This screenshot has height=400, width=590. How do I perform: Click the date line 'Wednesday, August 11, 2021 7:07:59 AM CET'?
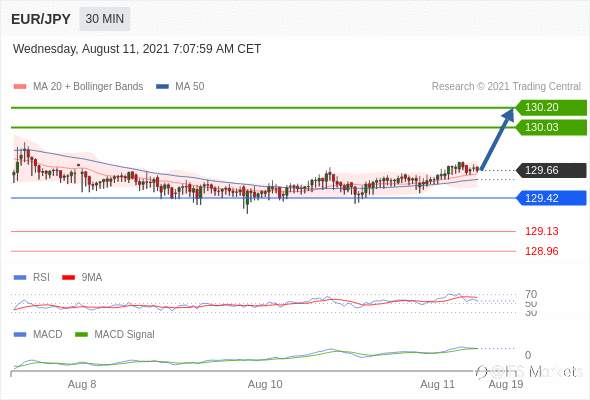(x=137, y=49)
